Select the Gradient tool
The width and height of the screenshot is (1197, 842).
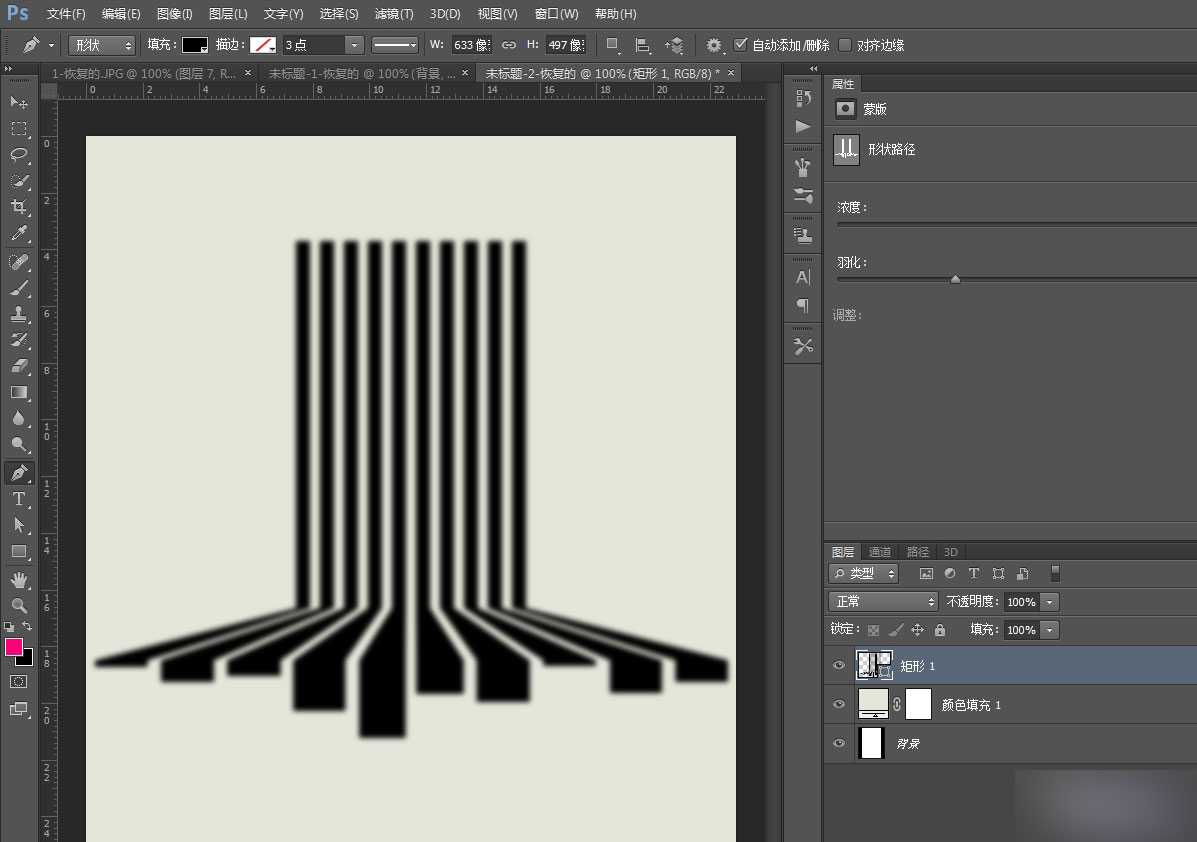(19, 393)
